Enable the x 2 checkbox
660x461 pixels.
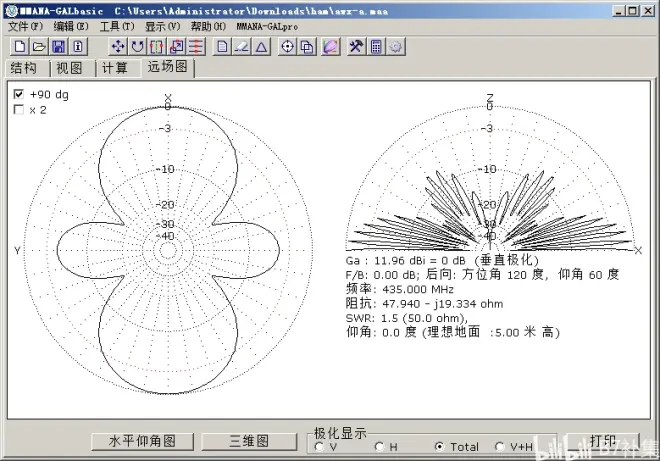(x=19, y=110)
